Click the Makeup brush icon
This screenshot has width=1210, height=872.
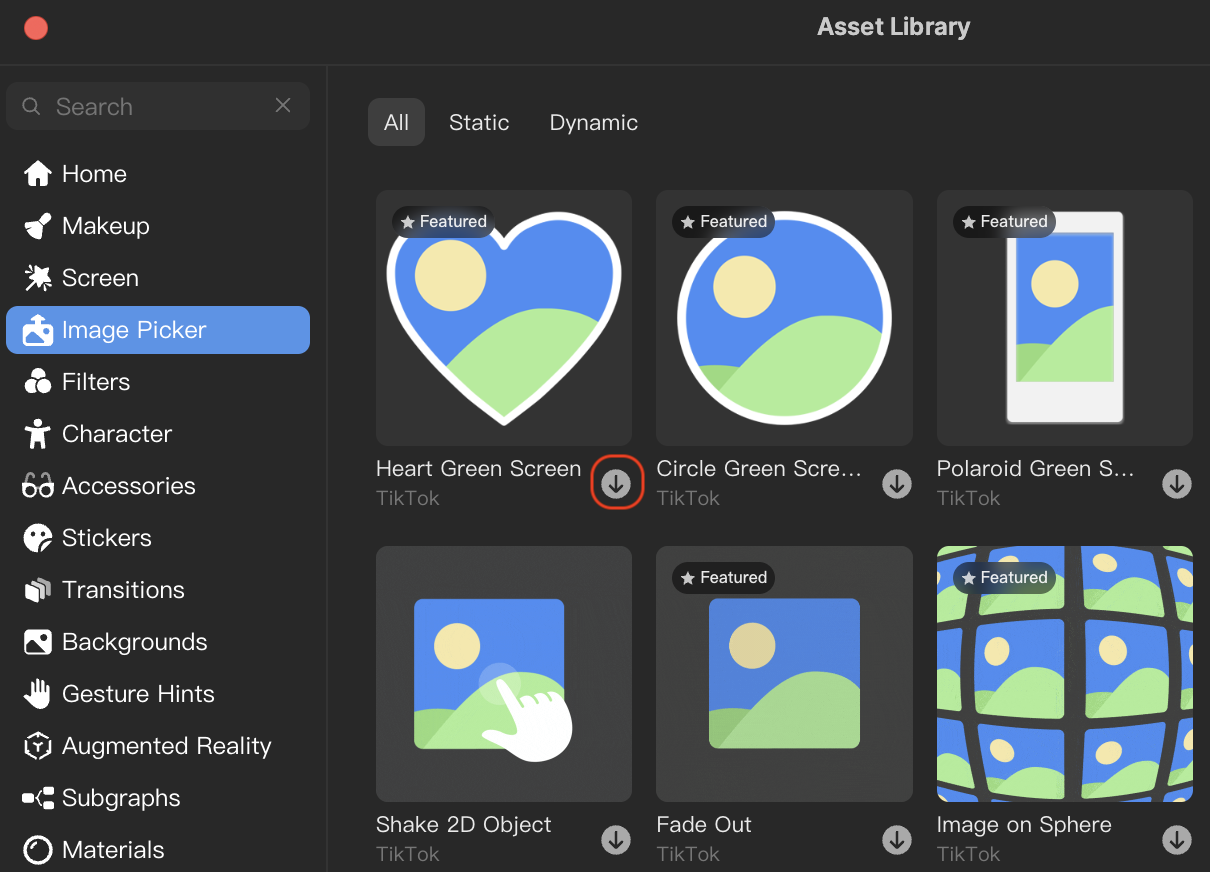tap(37, 226)
